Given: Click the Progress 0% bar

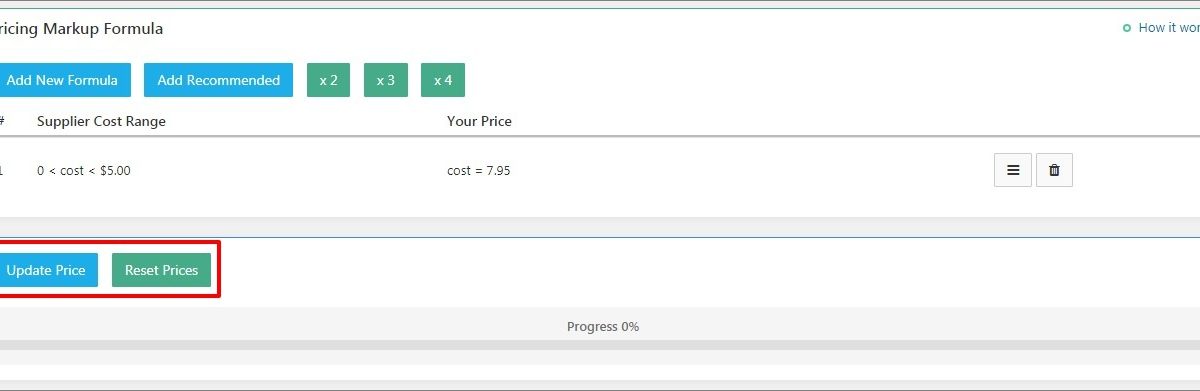Looking at the screenshot, I should coord(600,326).
